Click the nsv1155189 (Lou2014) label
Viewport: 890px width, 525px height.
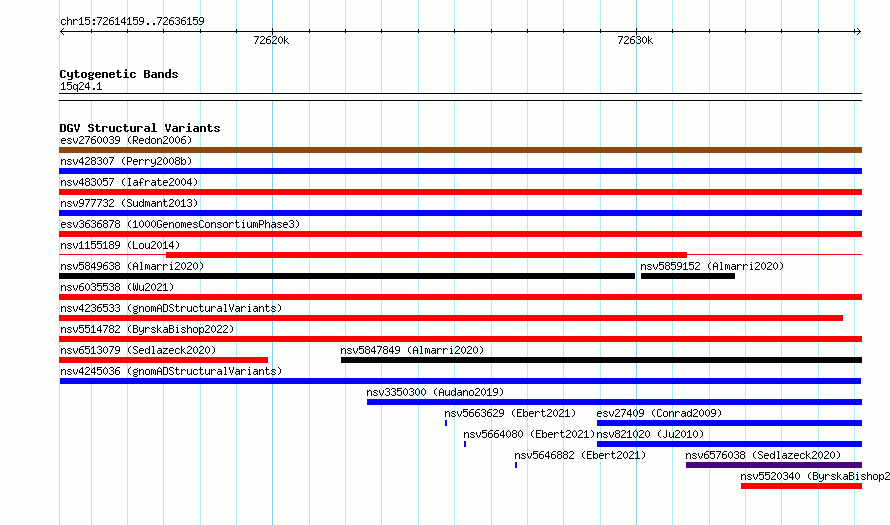(x=120, y=245)
